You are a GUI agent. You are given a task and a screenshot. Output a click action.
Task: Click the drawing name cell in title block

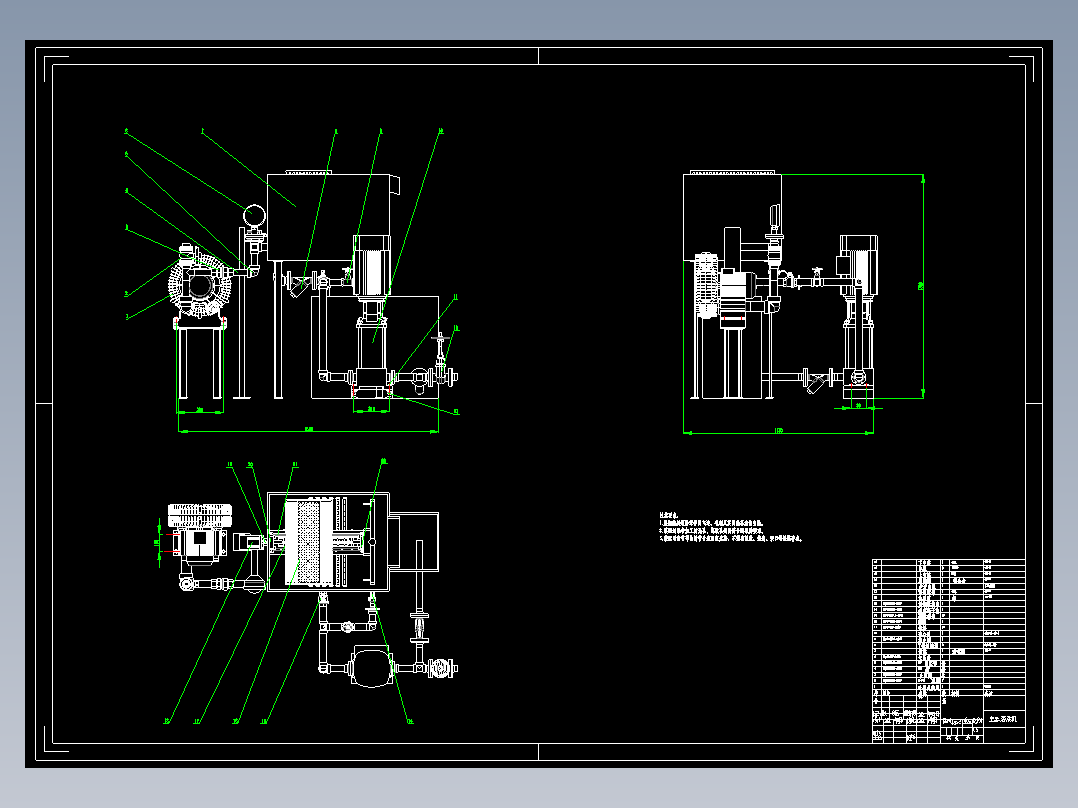(1004, 719)
